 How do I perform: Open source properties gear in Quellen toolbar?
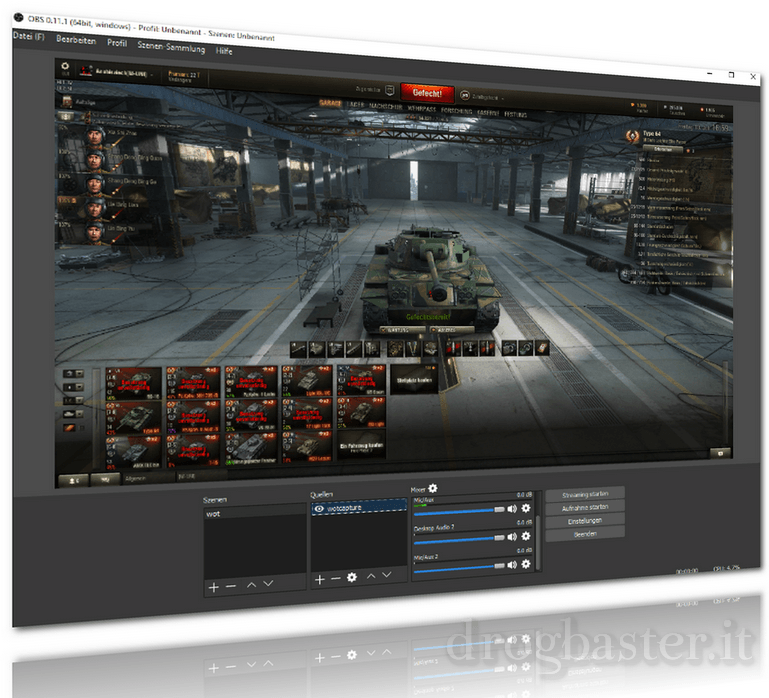(x=352, y=577)
